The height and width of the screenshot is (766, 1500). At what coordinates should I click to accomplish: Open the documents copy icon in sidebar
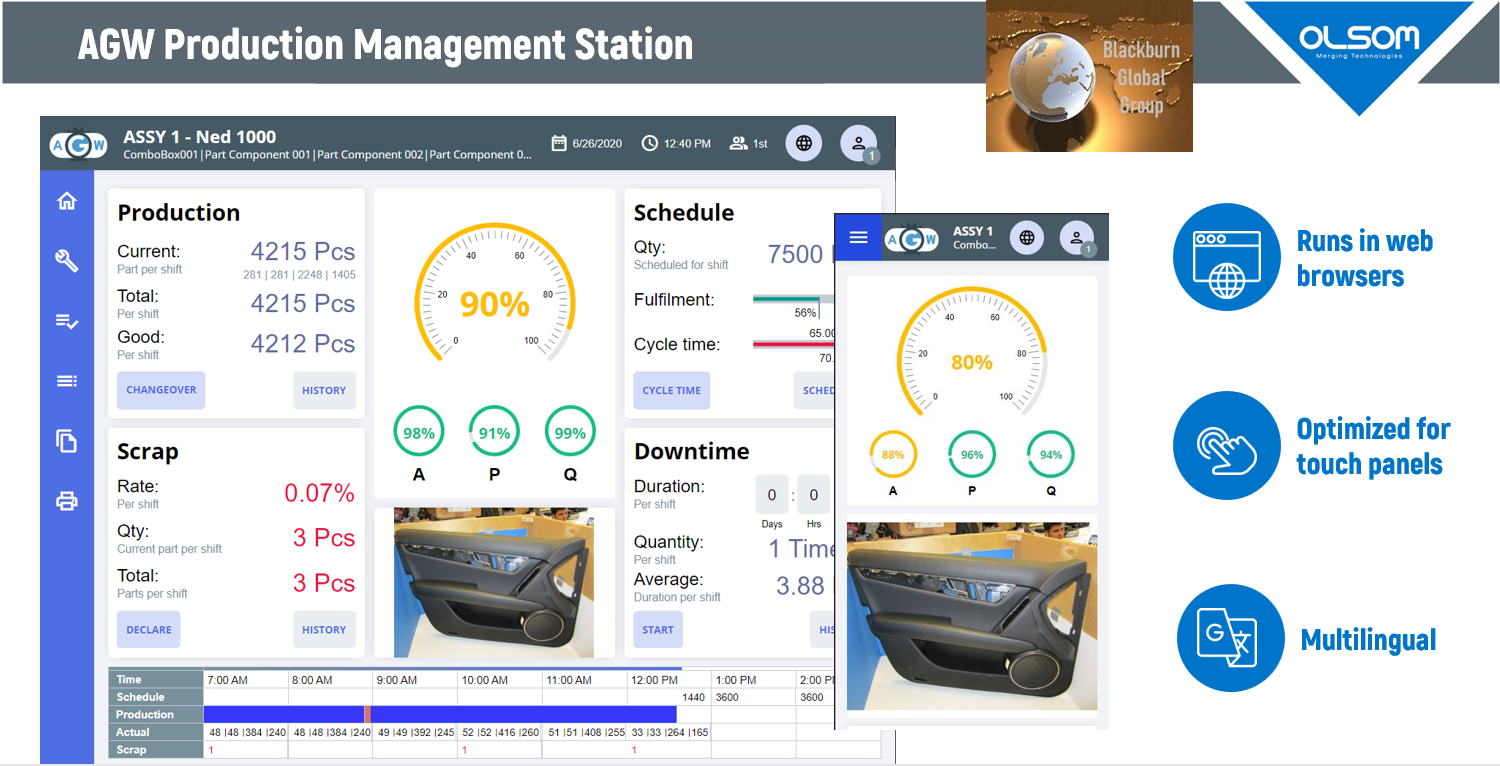(67, 441)
